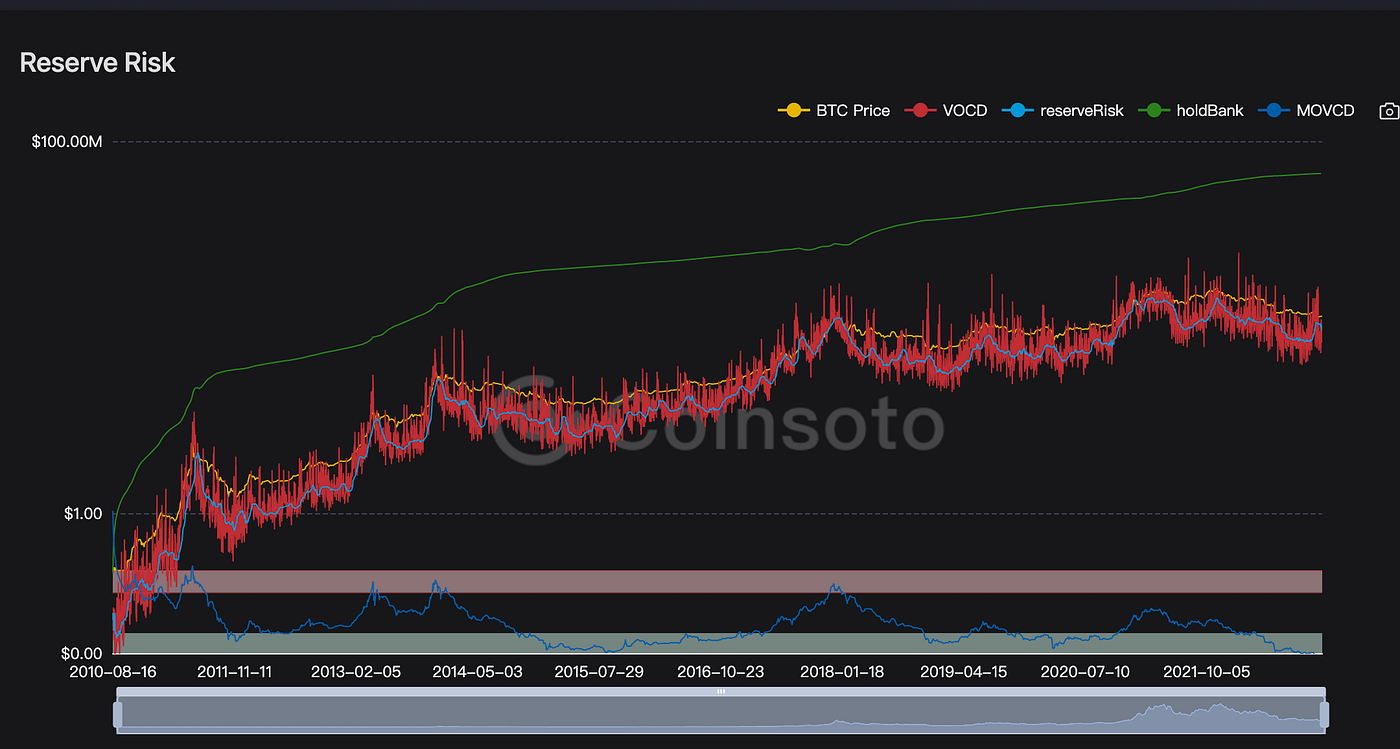Screen dimensions: 1400x749
Task: Click the right handle of zoom slider
Action: click(1324, 714)
